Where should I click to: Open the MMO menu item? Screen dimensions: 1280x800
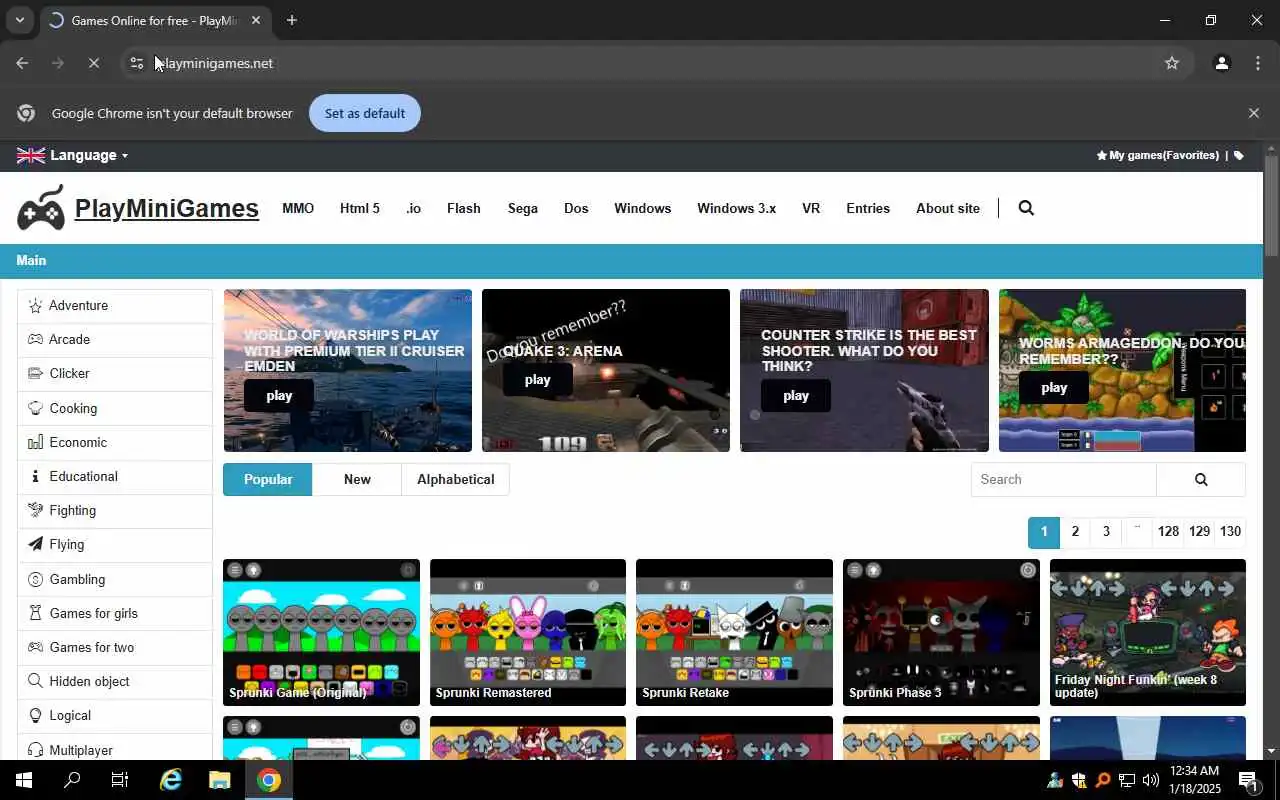click(298, 208)
